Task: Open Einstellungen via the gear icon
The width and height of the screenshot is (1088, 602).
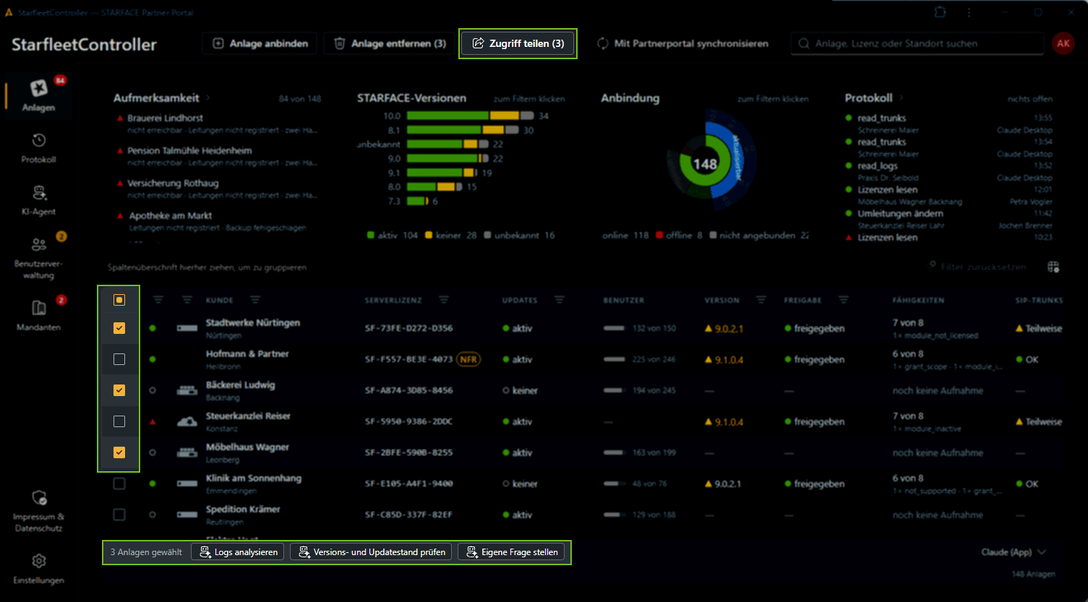Action: click(x=39, y=568)
